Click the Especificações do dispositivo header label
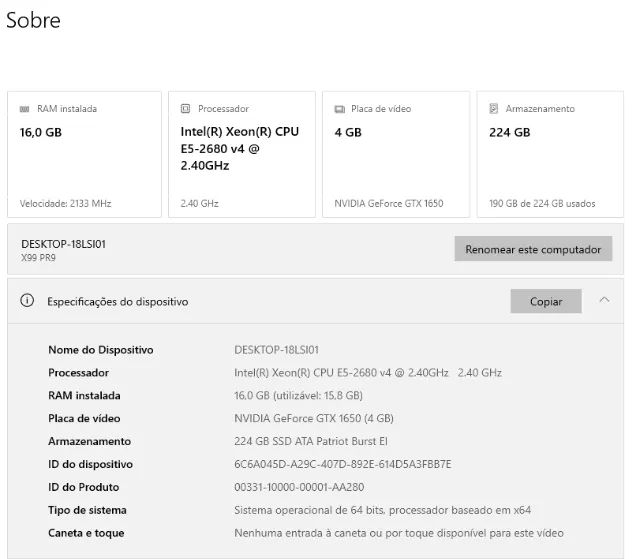 click(x=117, y=301)
